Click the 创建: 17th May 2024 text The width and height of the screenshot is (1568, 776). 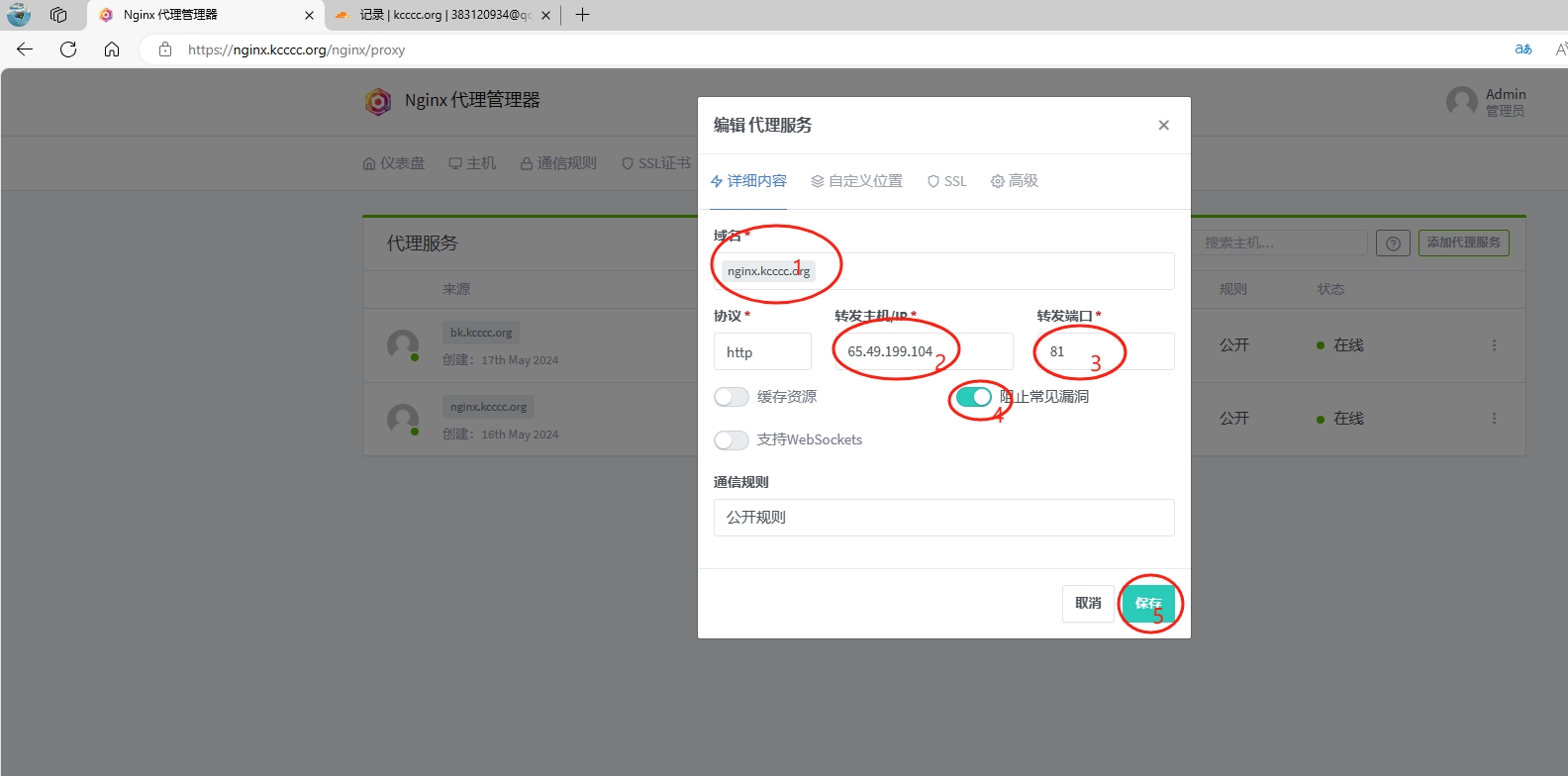(501, 360)
